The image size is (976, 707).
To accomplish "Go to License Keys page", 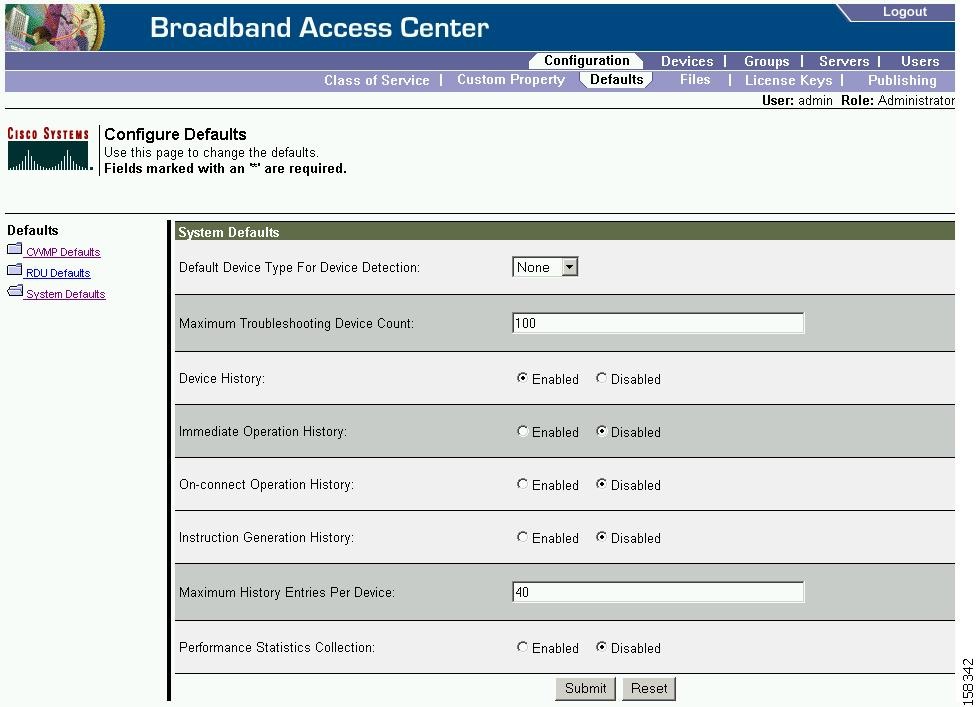I will point(789,80).
